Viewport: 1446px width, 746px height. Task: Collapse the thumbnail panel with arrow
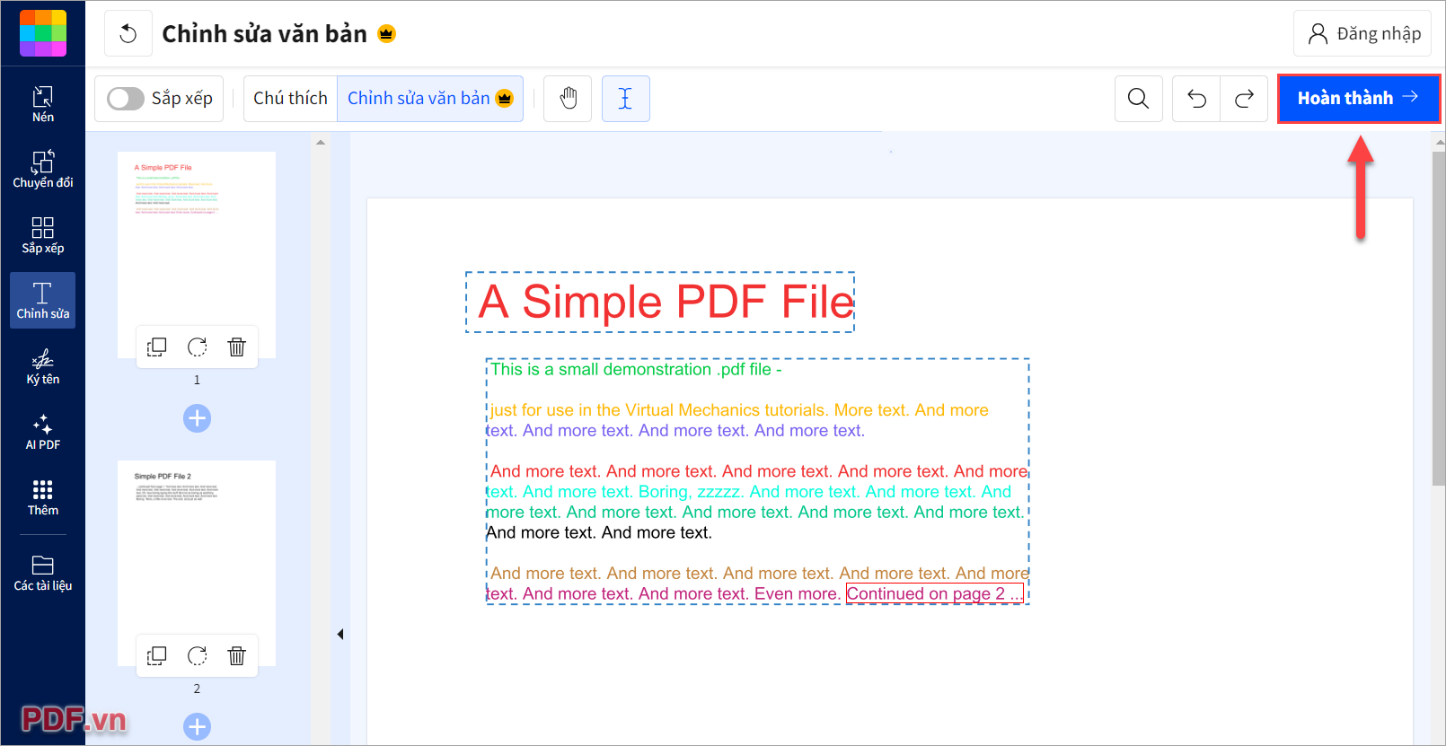(x=340, y=634)
